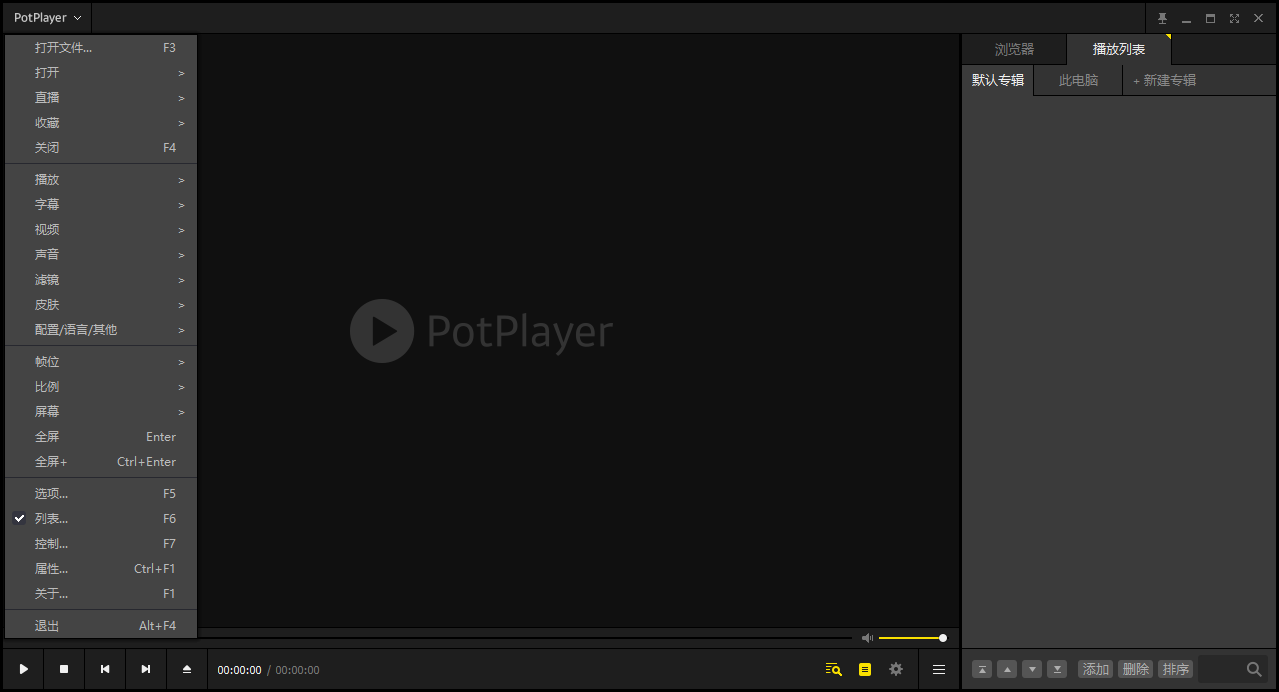Screen dimensions: 1279x692
Task: Click the control panel hamburger icon
Action: [x=938, y=669]
